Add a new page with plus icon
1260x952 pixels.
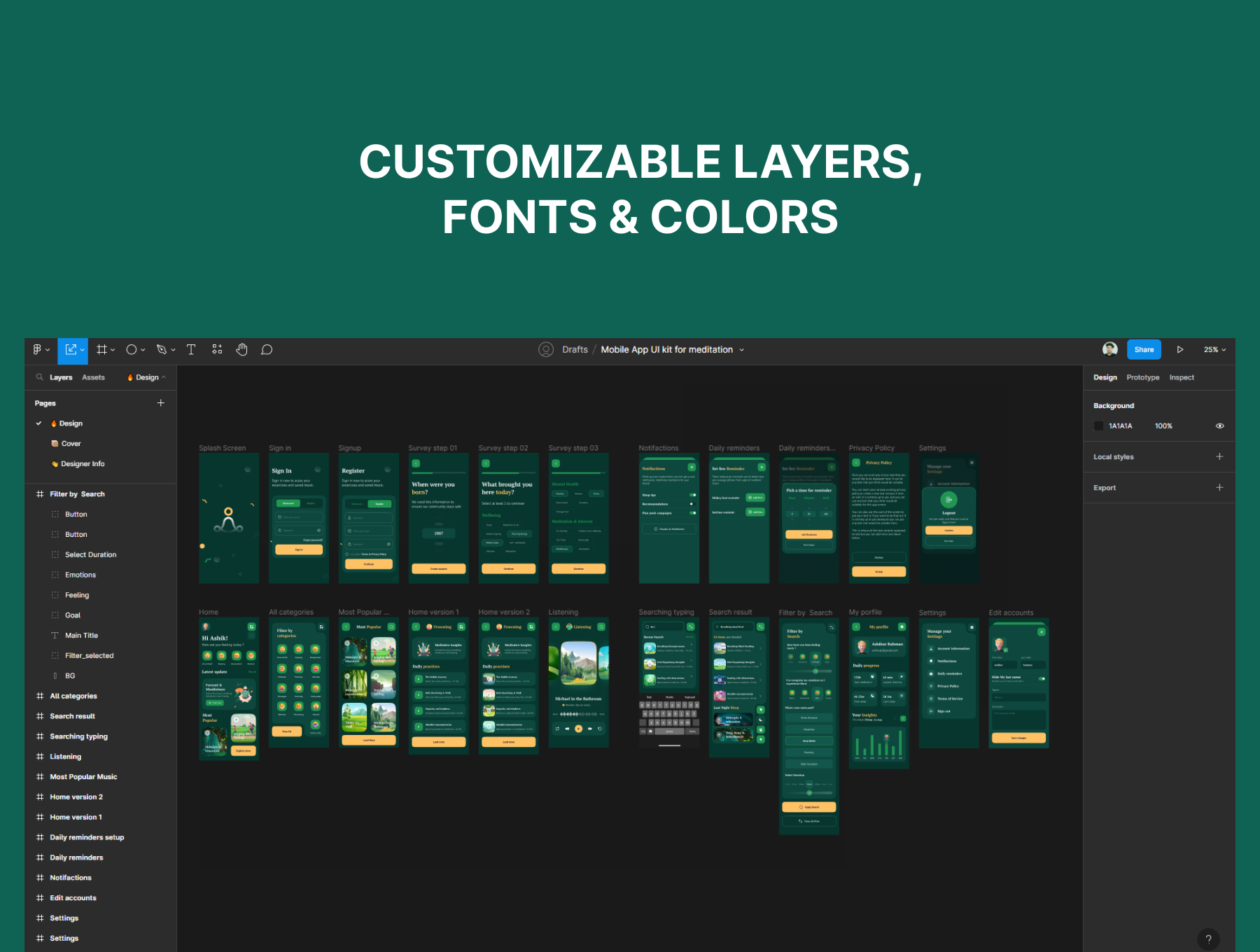161,403
